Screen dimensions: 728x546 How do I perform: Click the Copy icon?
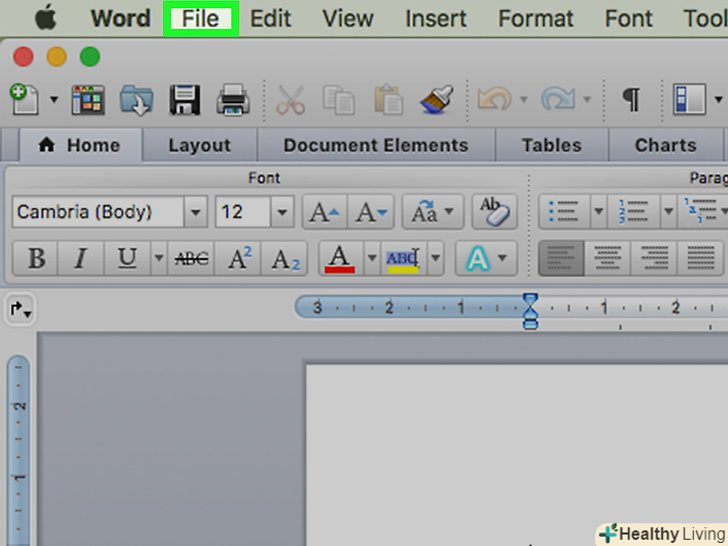tap(339, 99)
